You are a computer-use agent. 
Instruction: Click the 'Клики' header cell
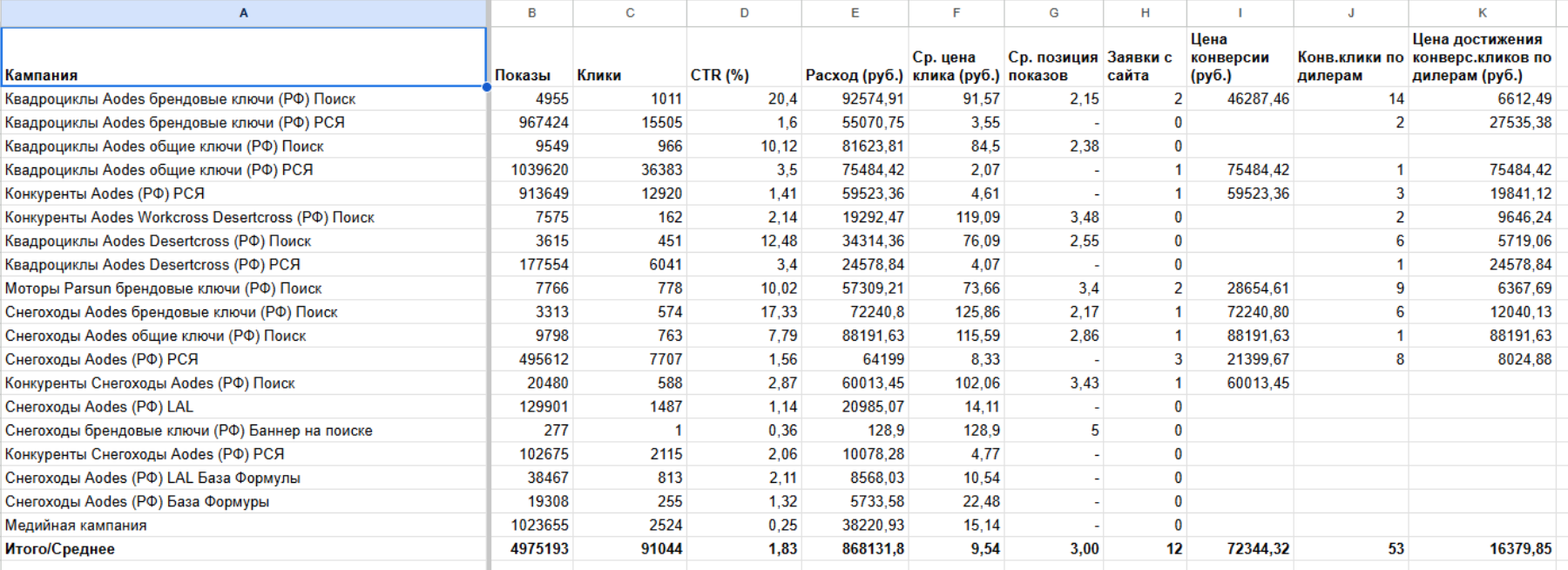click(630, 57)
